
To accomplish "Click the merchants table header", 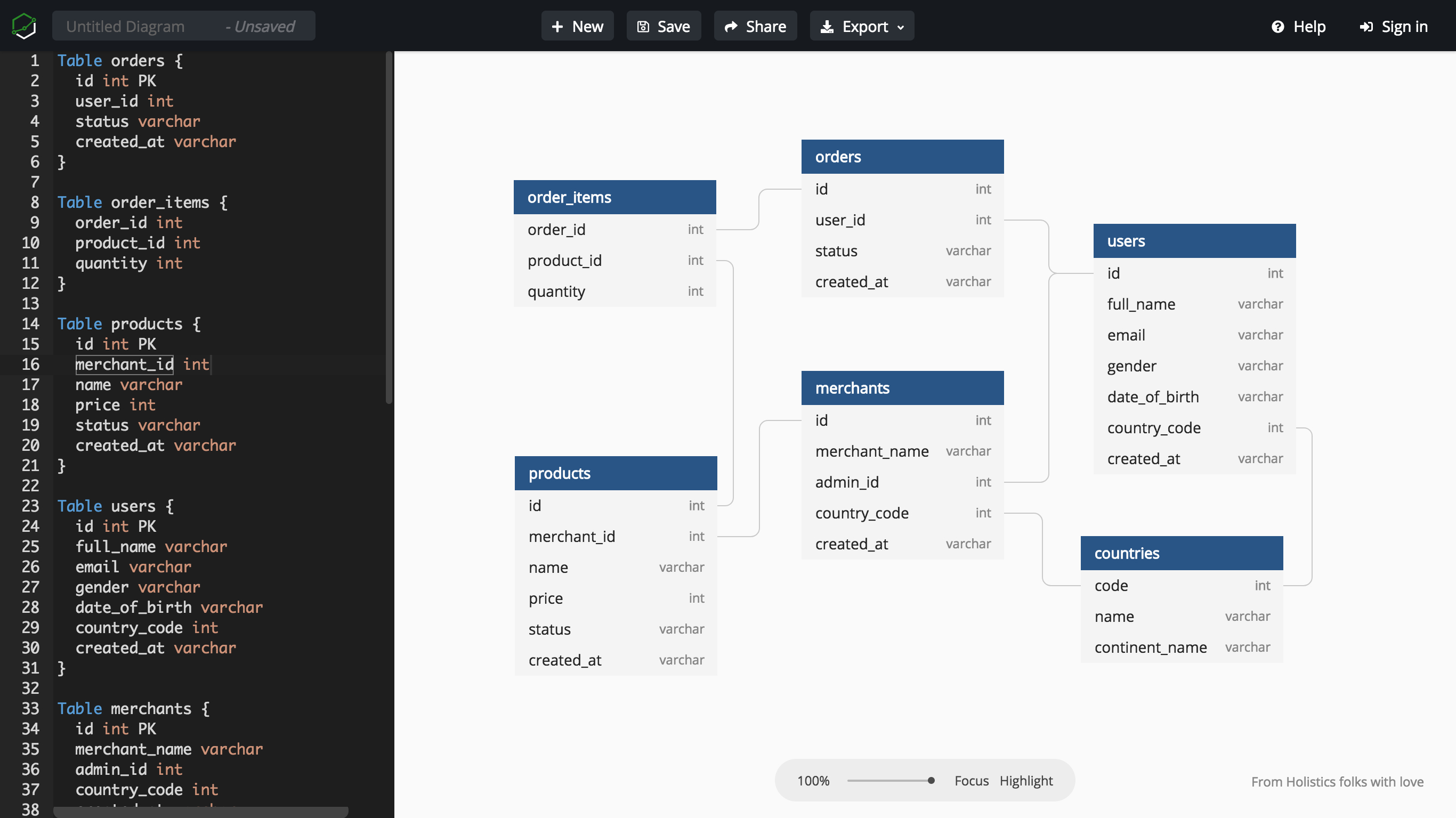I will click(x=901, y=388).
